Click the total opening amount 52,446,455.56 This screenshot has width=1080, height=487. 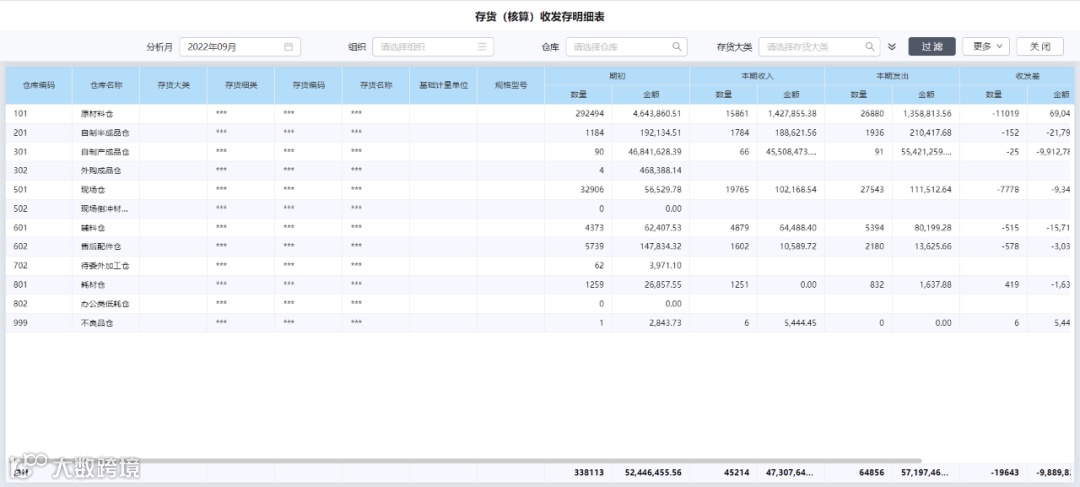tap(651, 473)
